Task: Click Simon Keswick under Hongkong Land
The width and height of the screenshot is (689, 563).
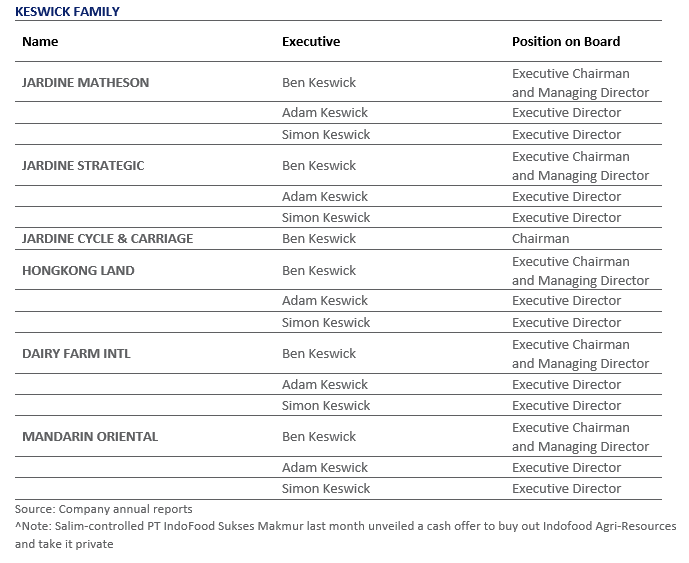Action: pos(326,323)
